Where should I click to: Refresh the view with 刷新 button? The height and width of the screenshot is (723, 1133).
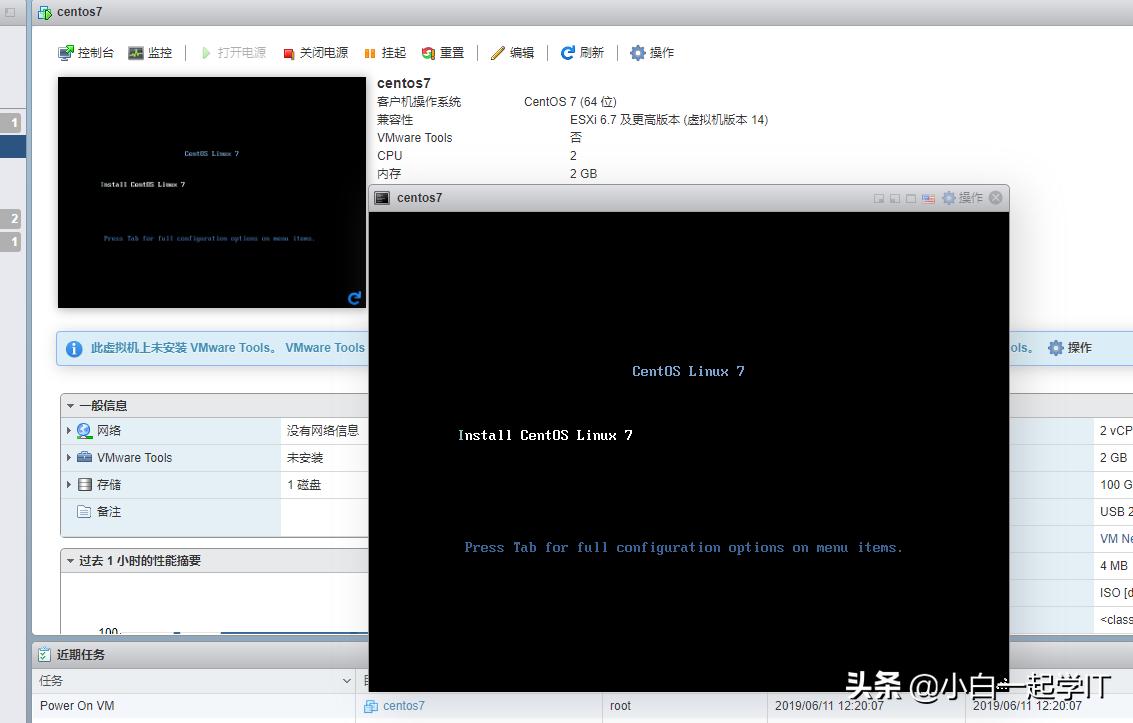click(x=582, y=53)
